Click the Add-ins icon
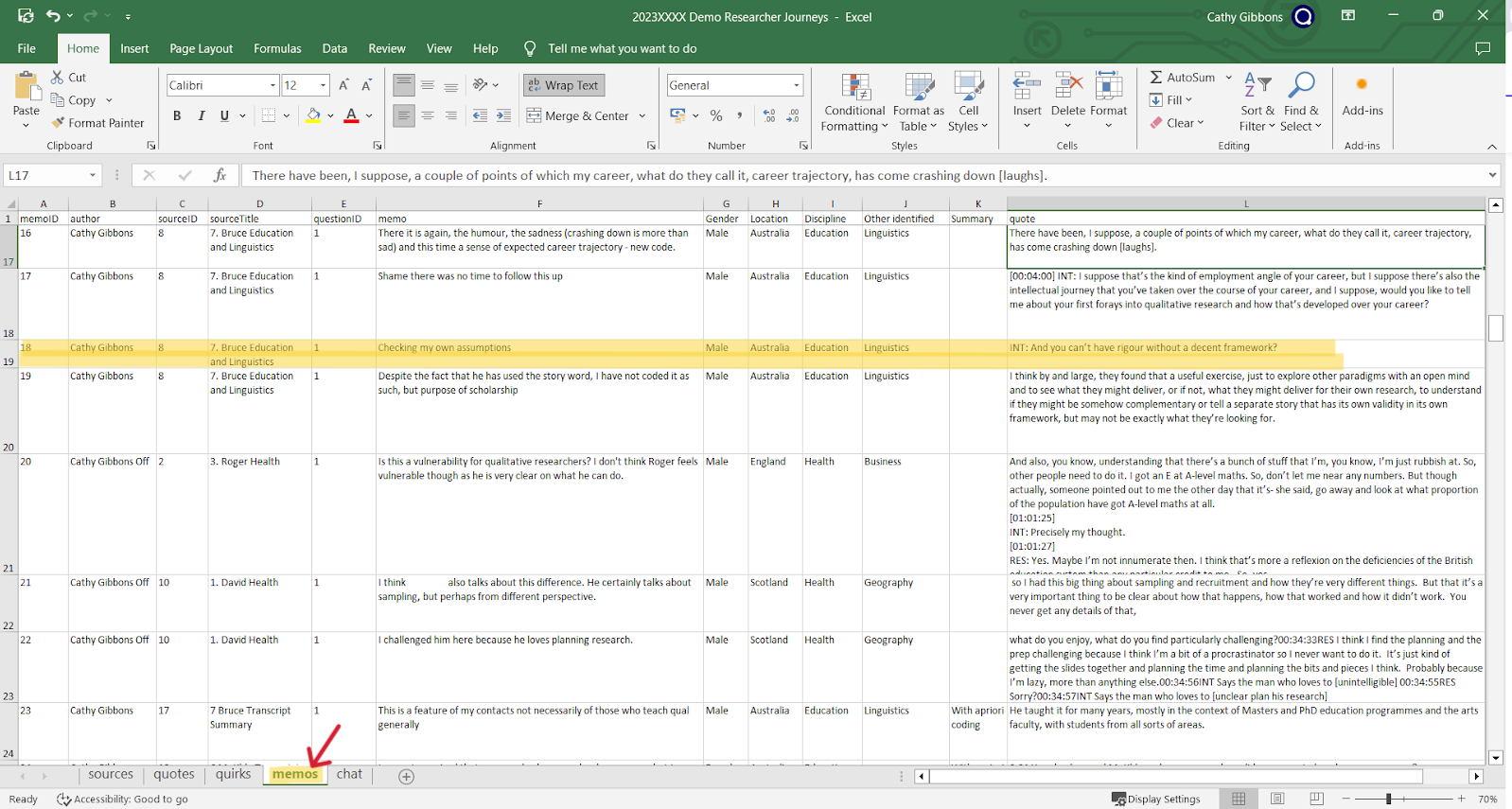 (1362, 85)
